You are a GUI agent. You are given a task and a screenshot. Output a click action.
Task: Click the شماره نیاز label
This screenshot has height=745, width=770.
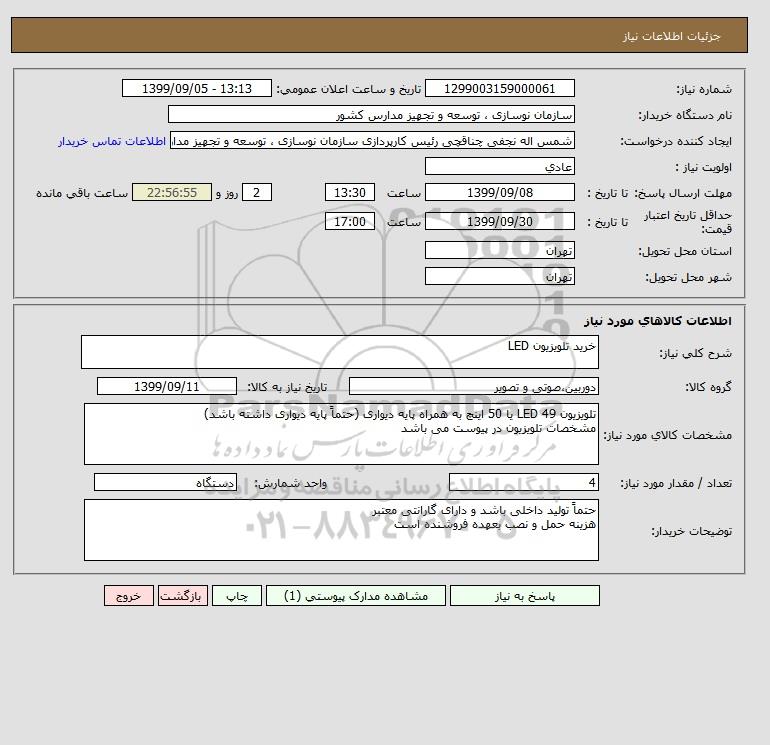(x=704, y=89)
